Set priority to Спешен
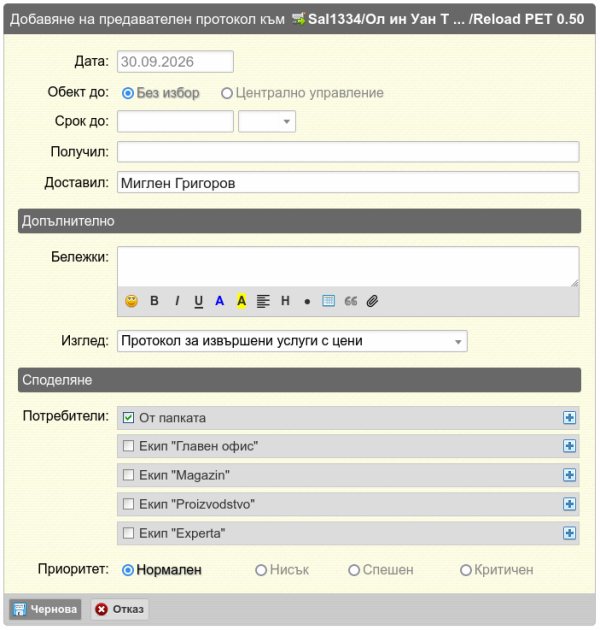The width and height of the screenshot is (600, 630). point(354,570)
